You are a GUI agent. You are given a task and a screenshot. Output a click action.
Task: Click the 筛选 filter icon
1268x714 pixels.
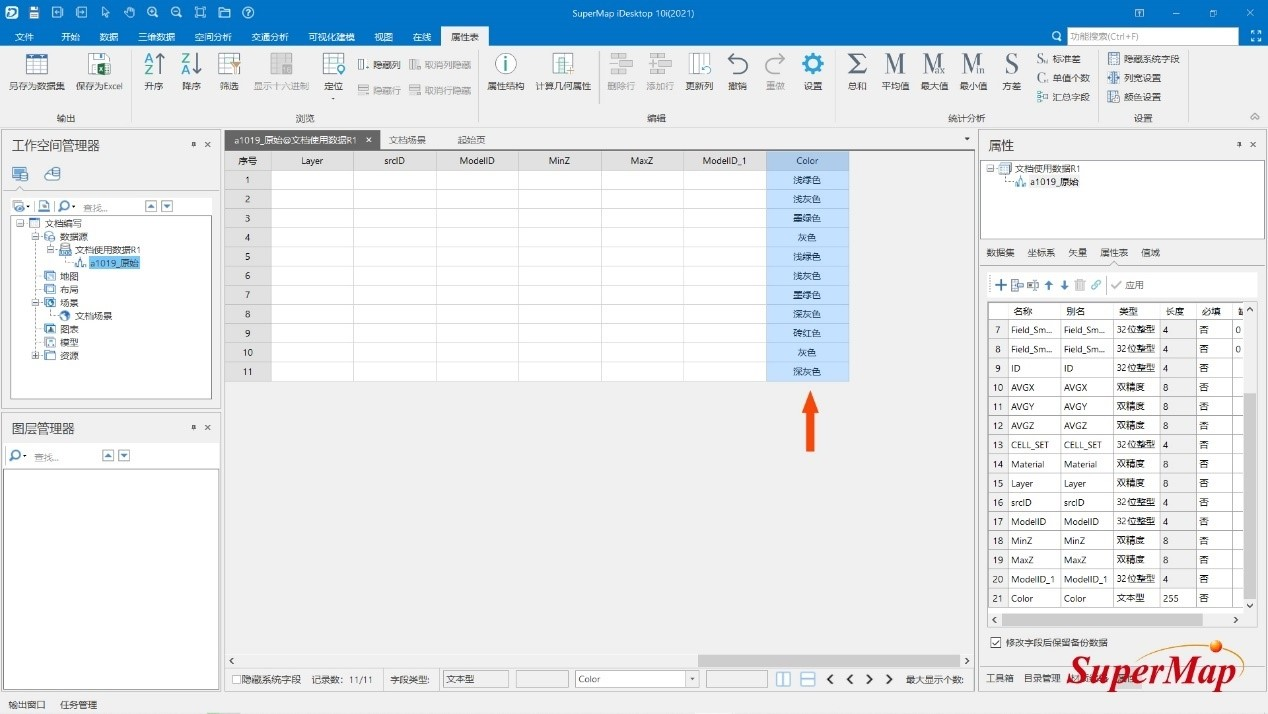pyautogui.click(x=229, y=66)
